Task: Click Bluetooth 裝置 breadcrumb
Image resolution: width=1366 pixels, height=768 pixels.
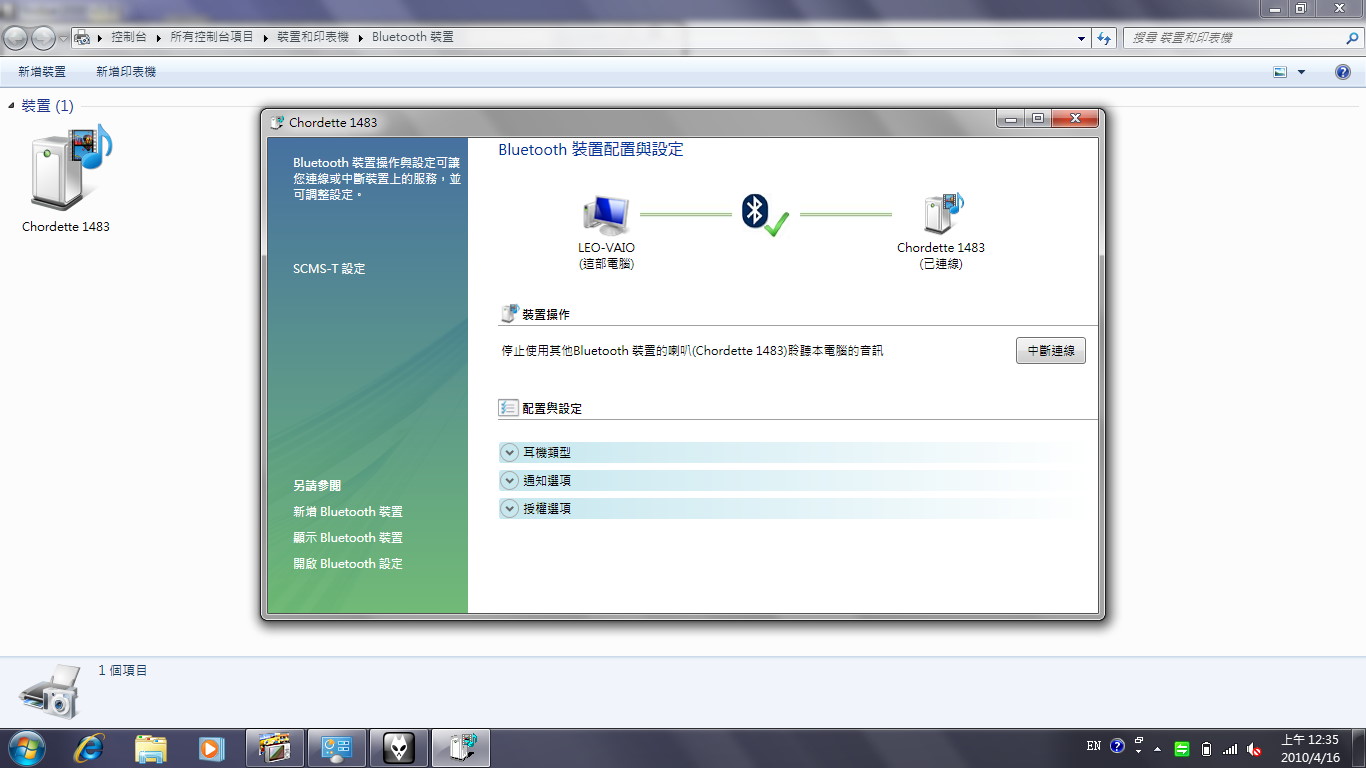Action: (x=413, y=38)
